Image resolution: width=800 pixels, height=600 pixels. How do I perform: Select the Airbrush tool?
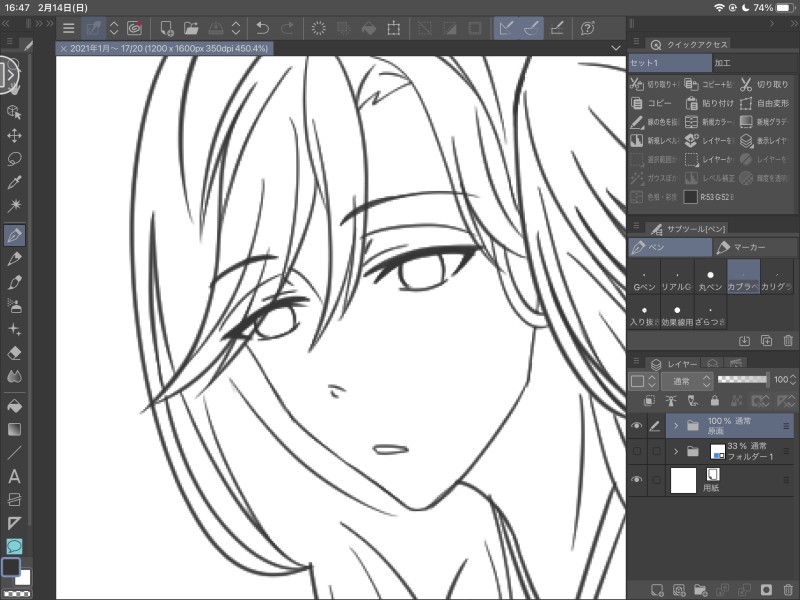pyautogui.click(x=14, y=306)
